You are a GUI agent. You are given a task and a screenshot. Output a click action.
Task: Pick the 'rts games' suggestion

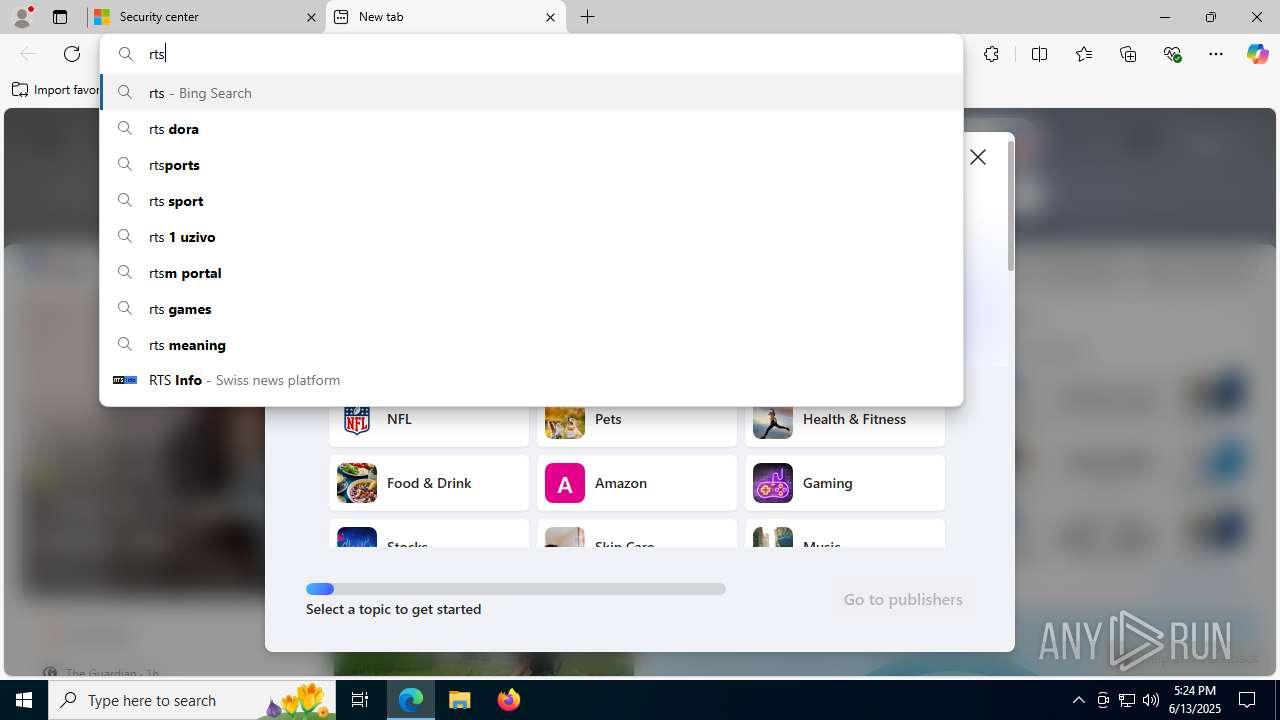(531, 309)
